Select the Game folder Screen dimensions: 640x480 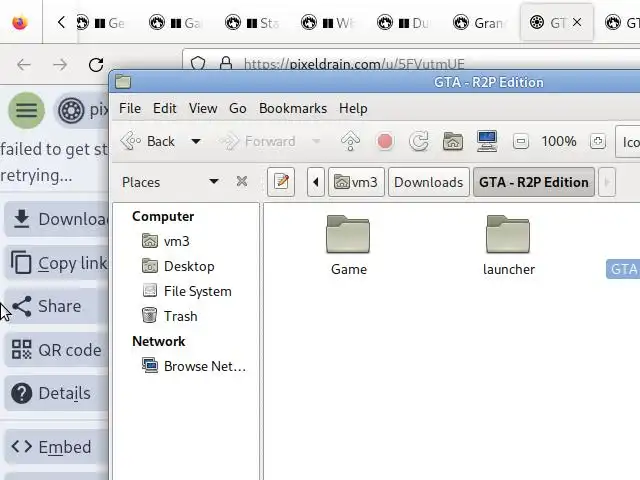[x=348, y=246]
